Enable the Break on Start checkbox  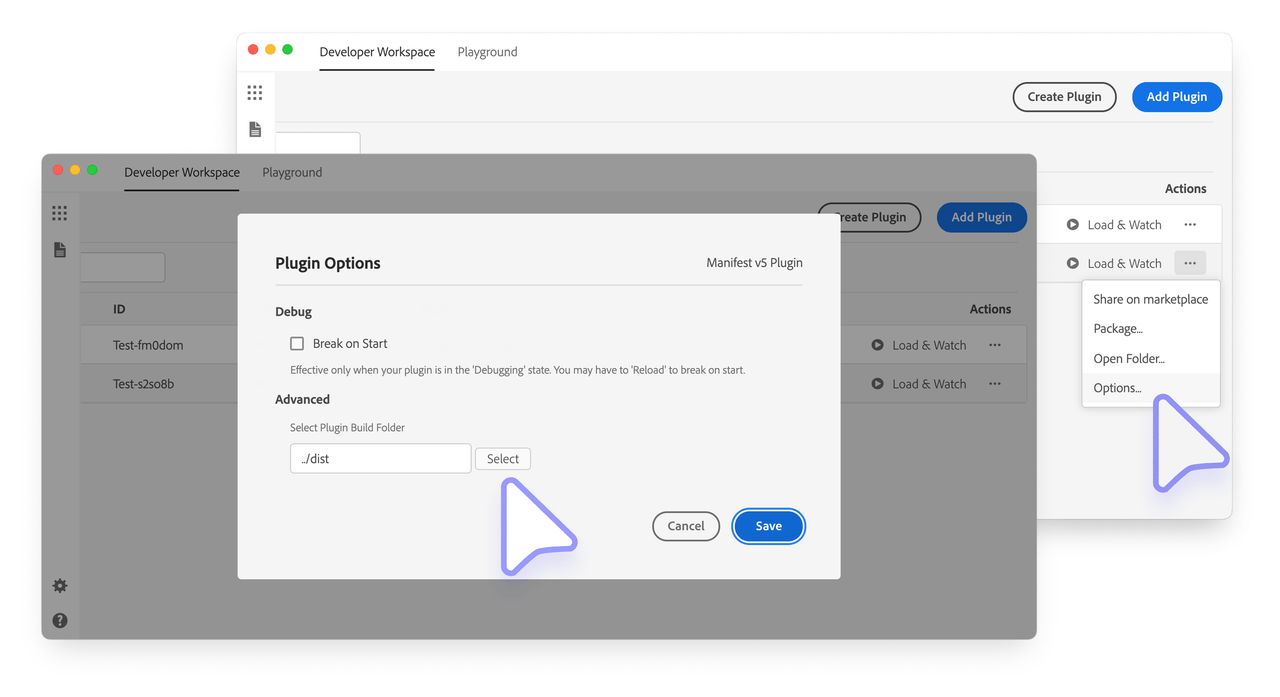coord(297,344)
